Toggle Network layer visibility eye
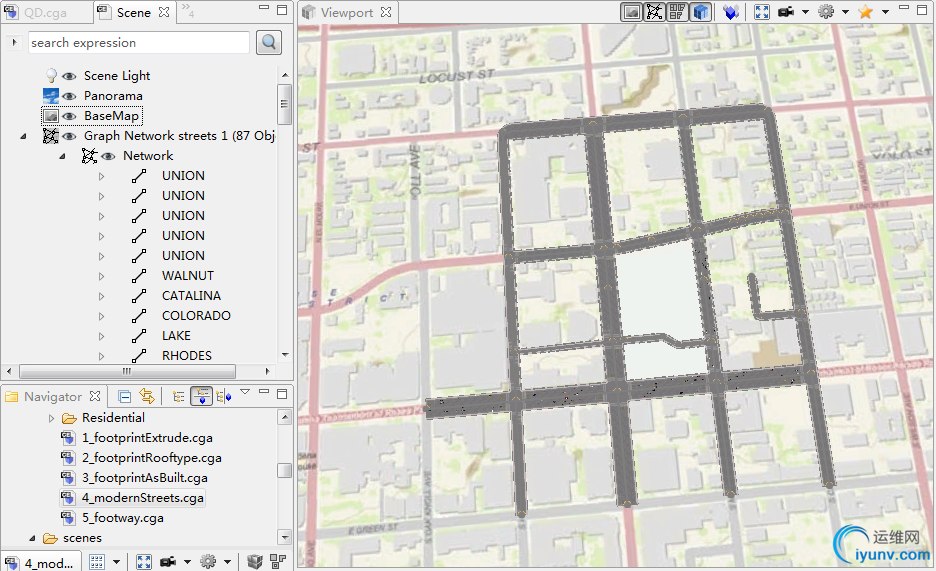Viewport: 936px width, 571px height. coord(108,156)
